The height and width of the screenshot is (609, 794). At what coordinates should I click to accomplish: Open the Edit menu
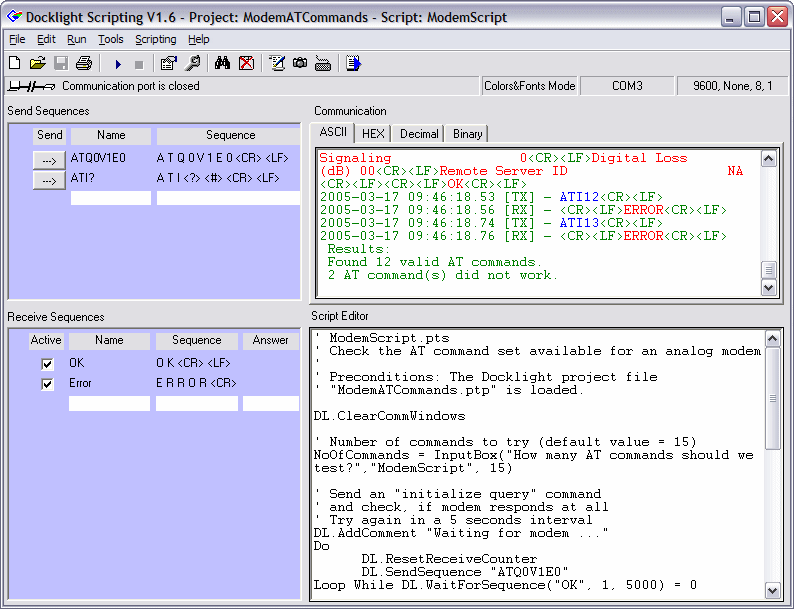46,39
